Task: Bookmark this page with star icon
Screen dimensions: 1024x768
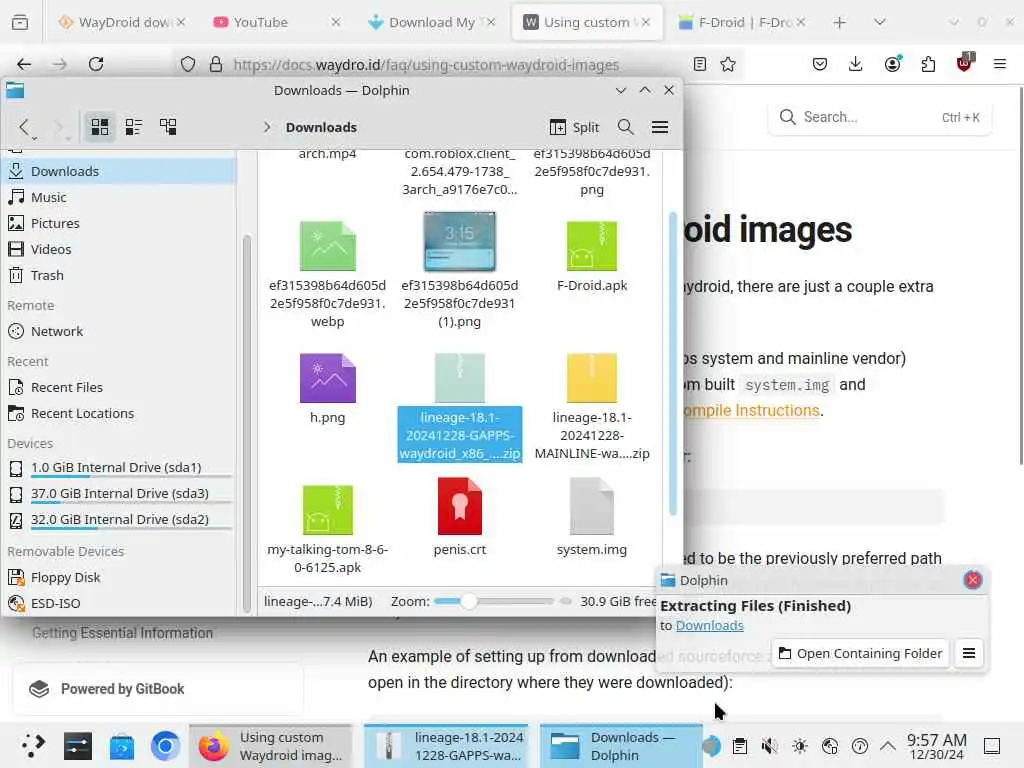Action: 728,64
